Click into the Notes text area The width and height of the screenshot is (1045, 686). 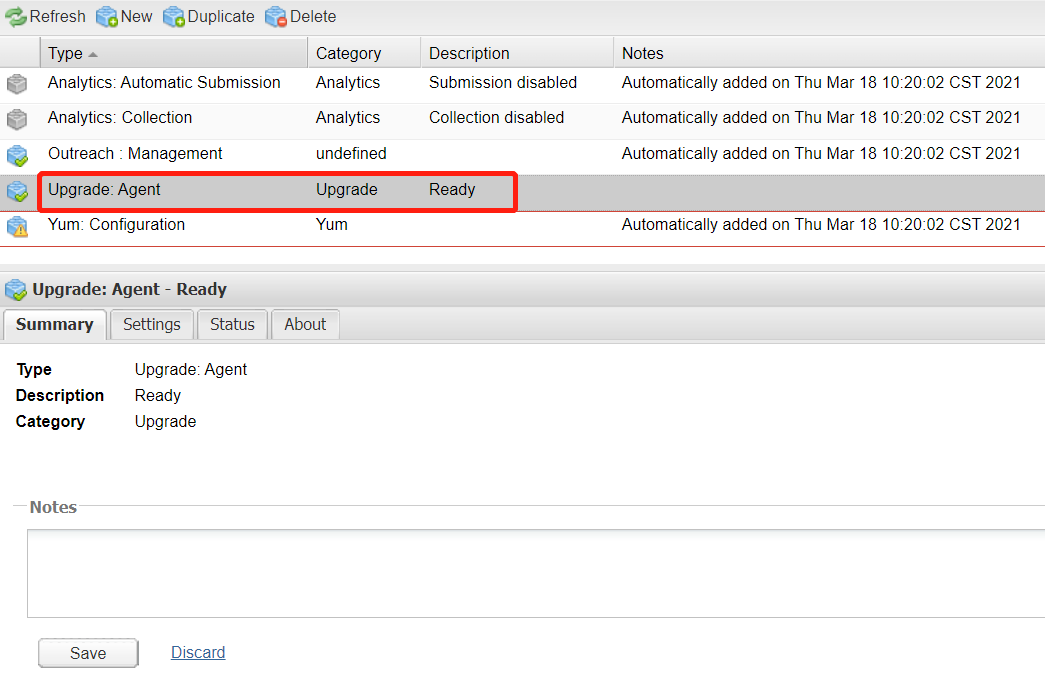coord(535,573)
